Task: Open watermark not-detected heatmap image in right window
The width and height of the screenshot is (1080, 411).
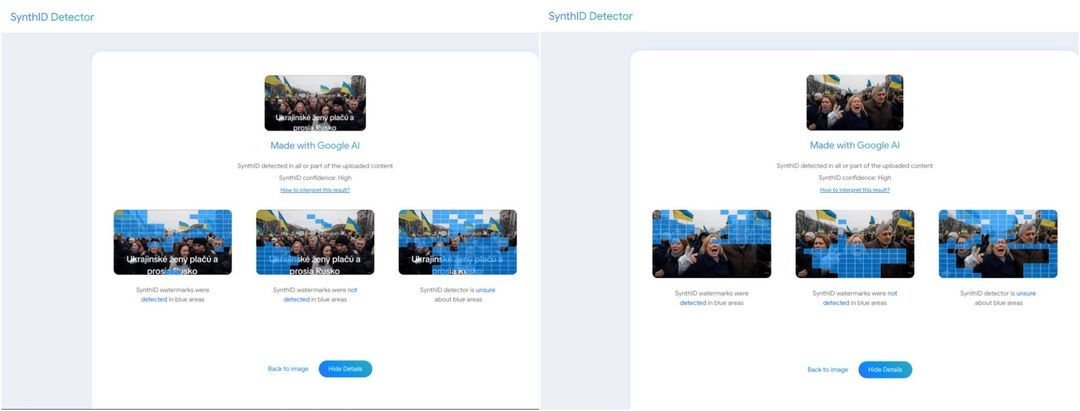Action: (855, 244)
